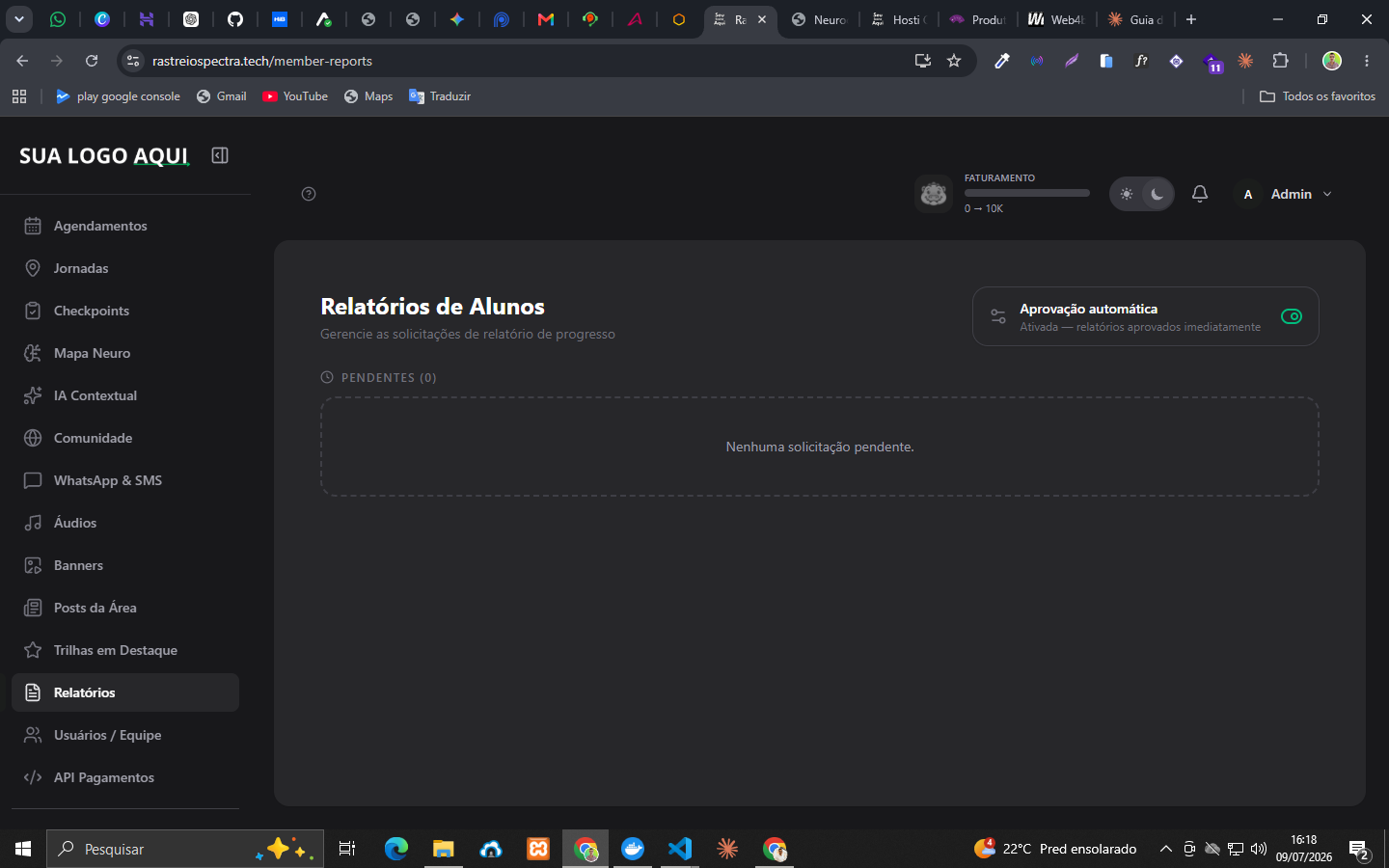Click the help question mark icon
The image size is (1389, 868).
[x=309, y=194]
